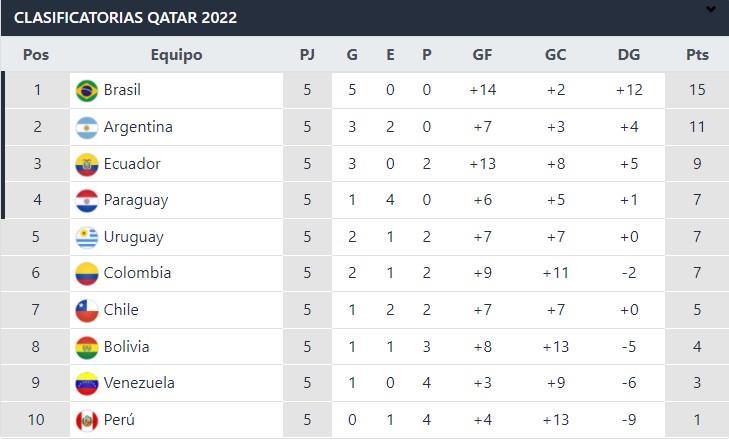Click the GF column header
The image size is (729, 441).
click(x=482, y=55)
